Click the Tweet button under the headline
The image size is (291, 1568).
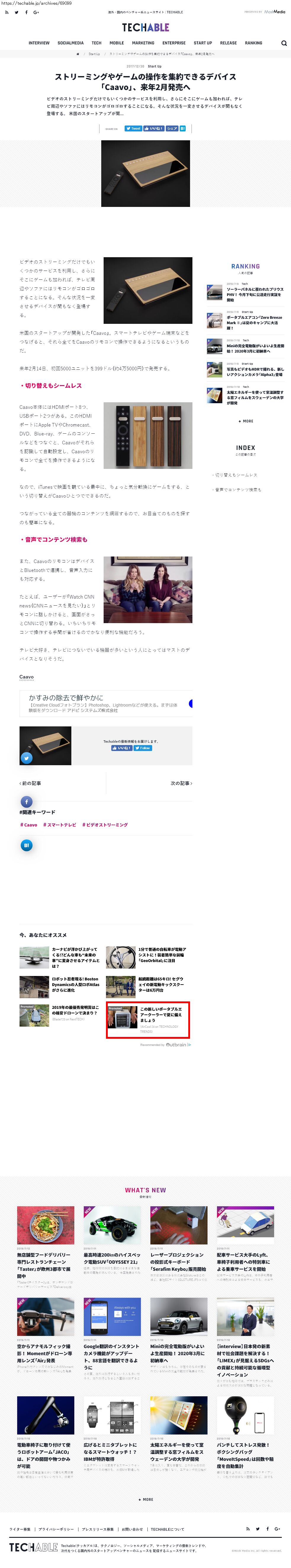pos(133,128)
